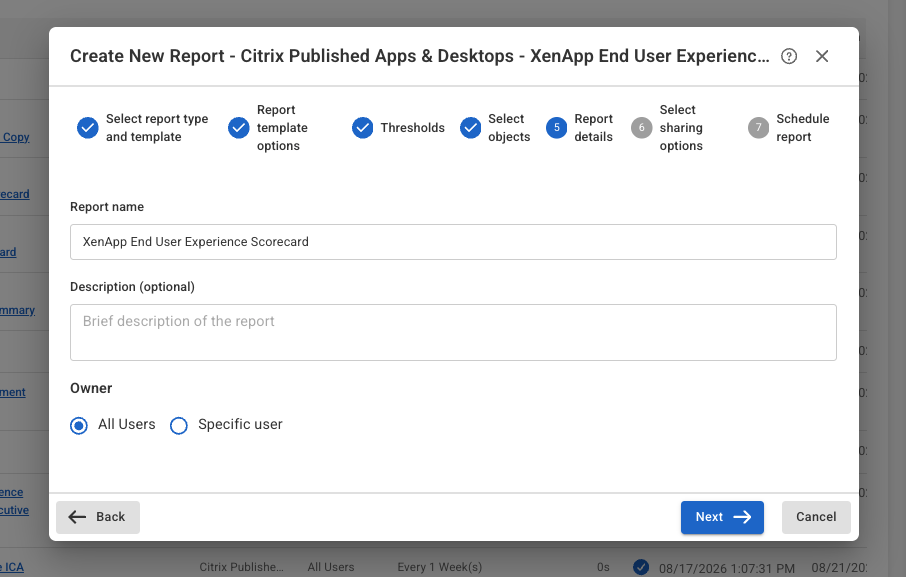Screen dimensions: 906x577
Task: Click the Report name input field
Action: 453,242
